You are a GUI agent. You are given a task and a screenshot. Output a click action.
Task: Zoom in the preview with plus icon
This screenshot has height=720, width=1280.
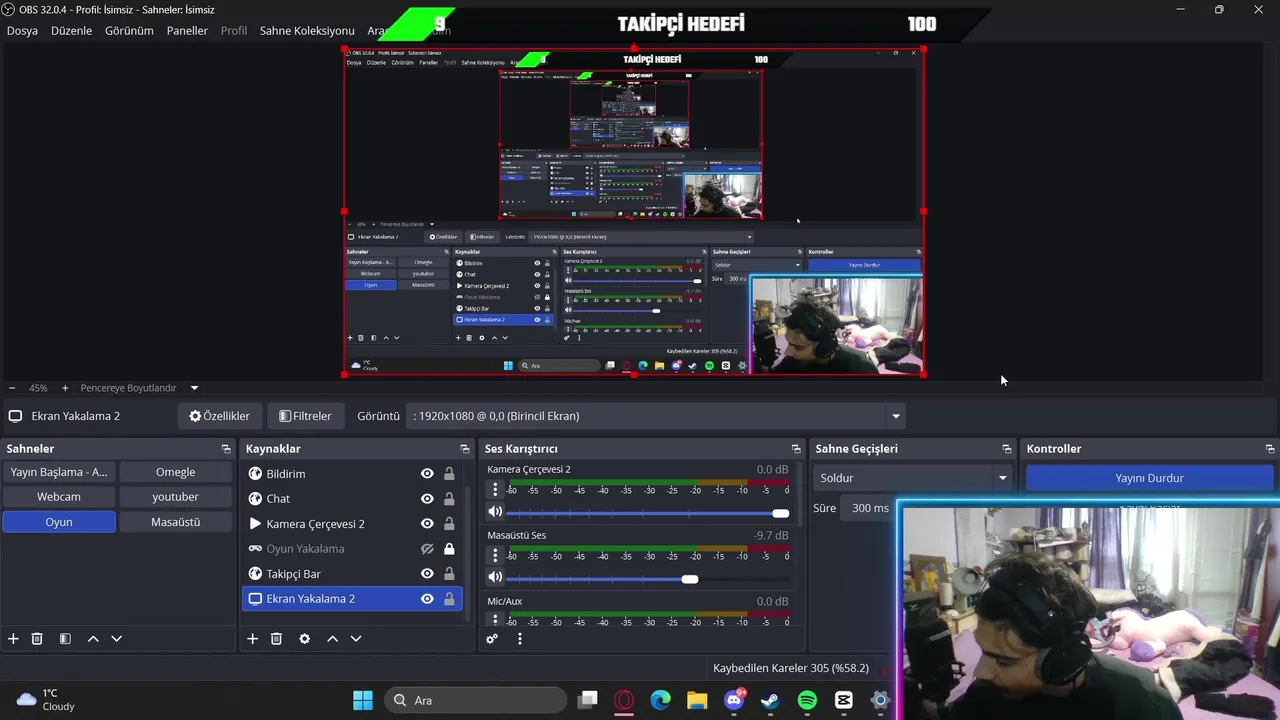coord(65,388)
